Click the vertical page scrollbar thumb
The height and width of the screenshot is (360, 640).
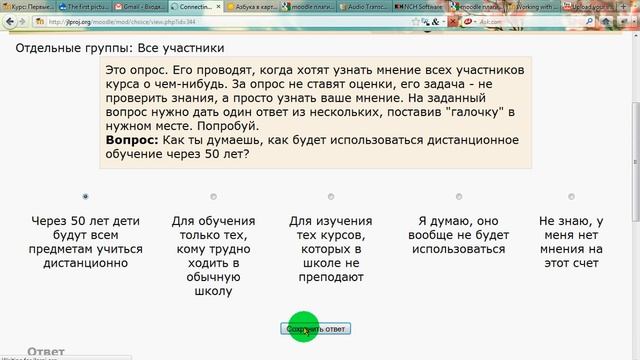point(636,161)
